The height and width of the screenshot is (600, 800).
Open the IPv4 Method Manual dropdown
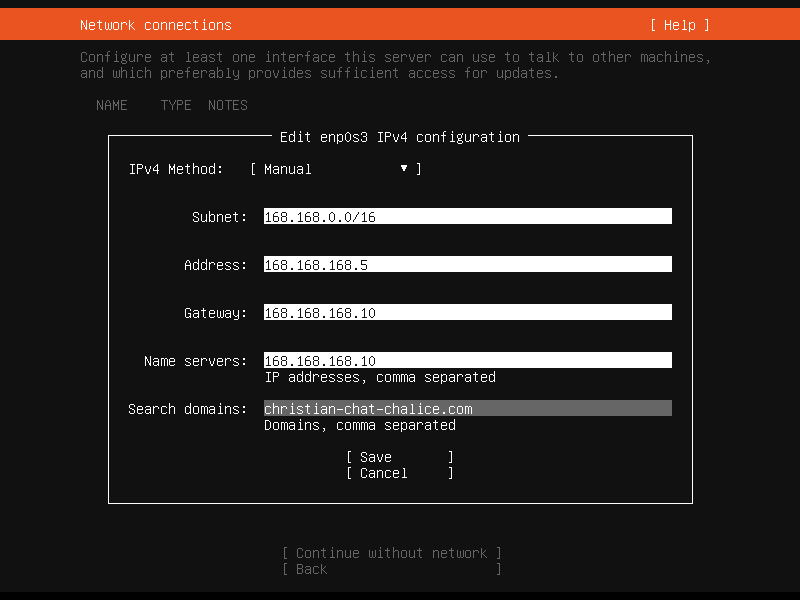point(335,169)
